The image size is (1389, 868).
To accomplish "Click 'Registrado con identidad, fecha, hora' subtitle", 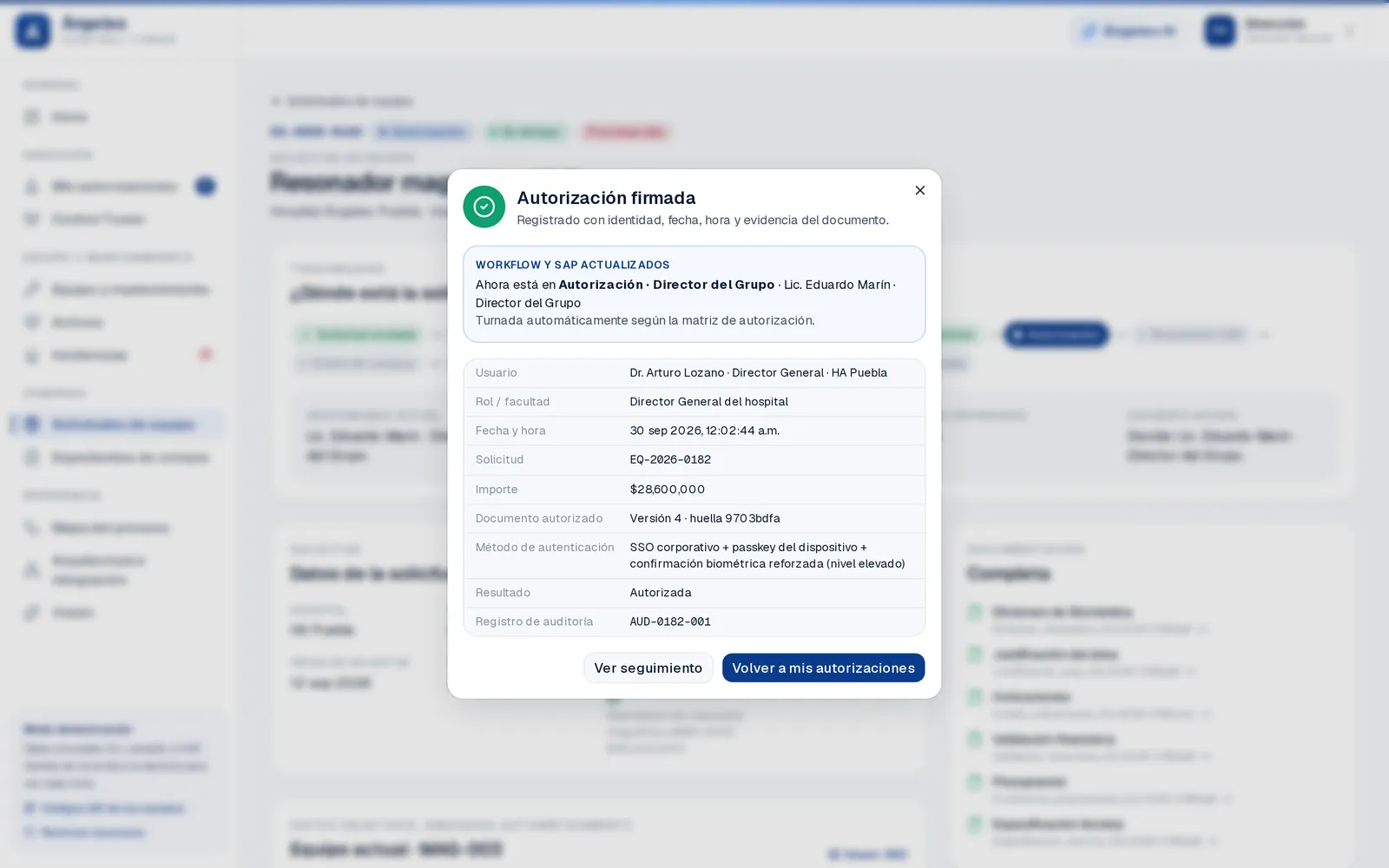I will [x=703, y=220].
